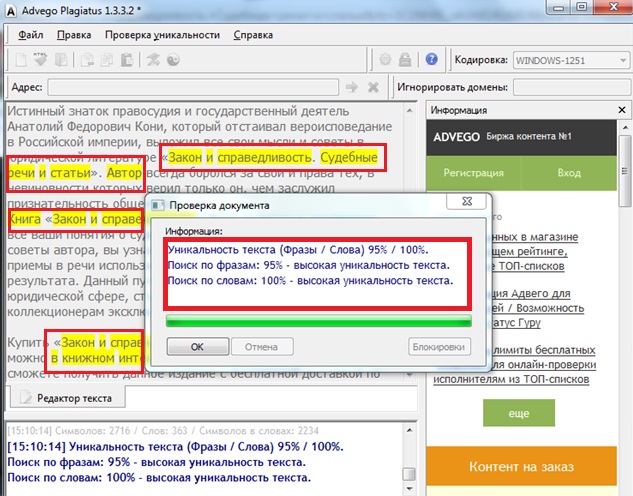The image size is (633, 496).
Task: Open the Файл menu
Action: (31, 35)
